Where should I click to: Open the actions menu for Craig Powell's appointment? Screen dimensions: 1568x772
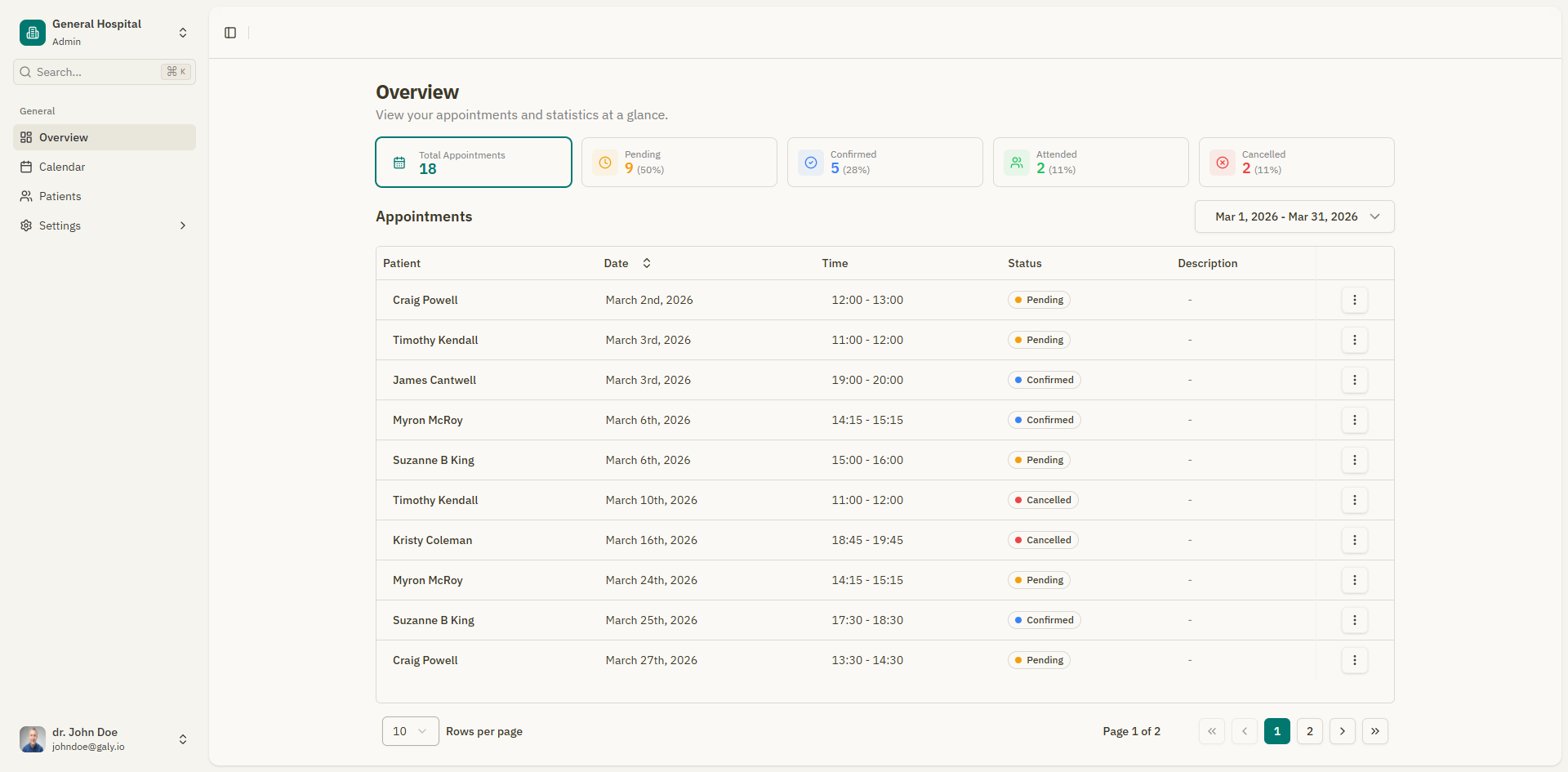click(1355, 300)
